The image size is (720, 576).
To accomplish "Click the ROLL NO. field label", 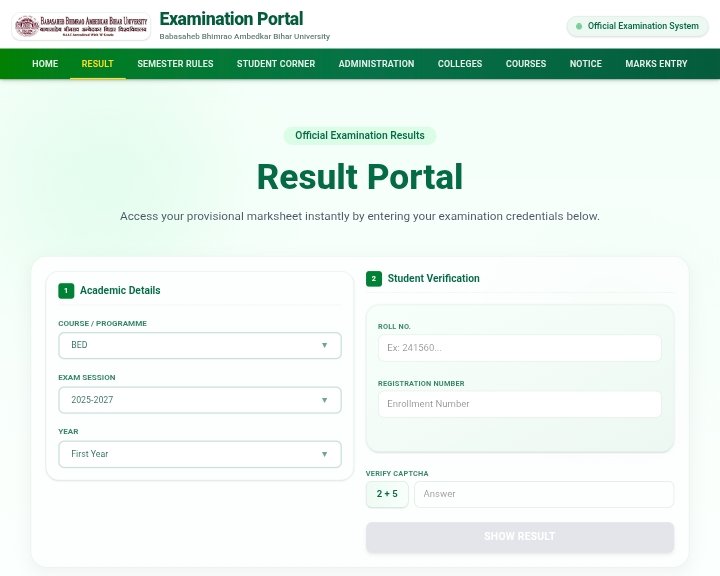I will [x=394, y=327].
